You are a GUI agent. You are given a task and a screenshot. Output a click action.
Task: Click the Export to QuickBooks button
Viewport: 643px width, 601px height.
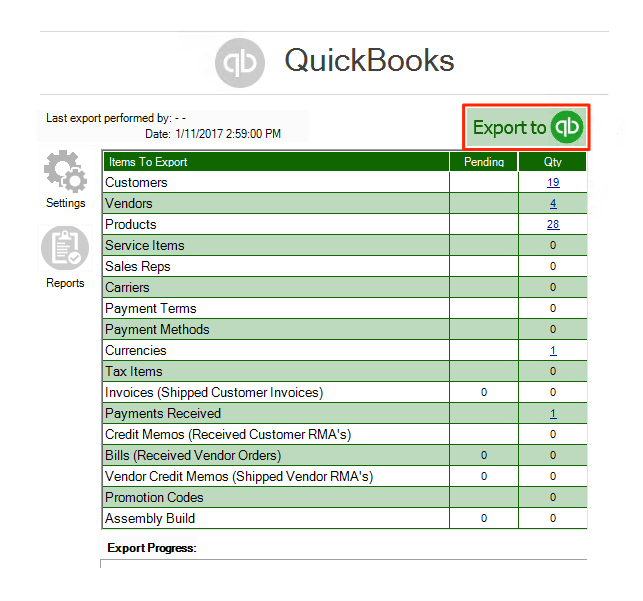(x=527, y=127)
